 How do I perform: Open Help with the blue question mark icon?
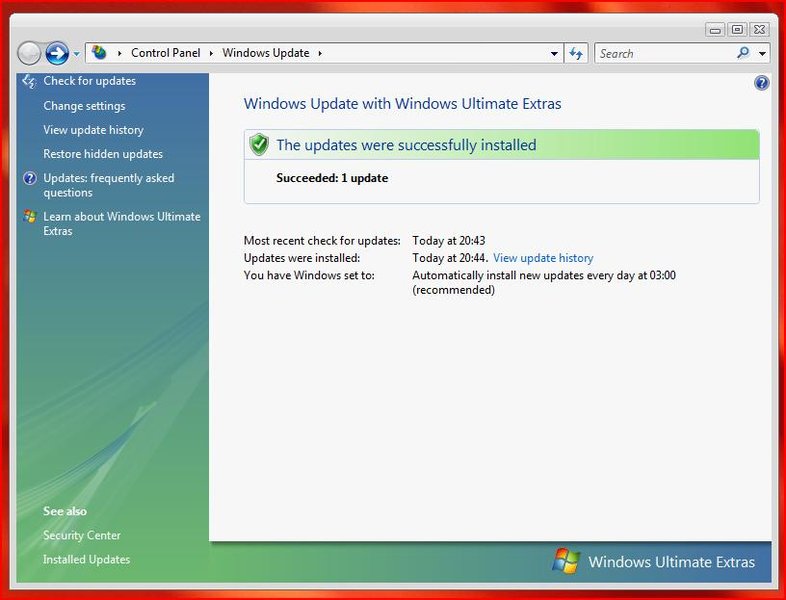(x=761, y=83)
